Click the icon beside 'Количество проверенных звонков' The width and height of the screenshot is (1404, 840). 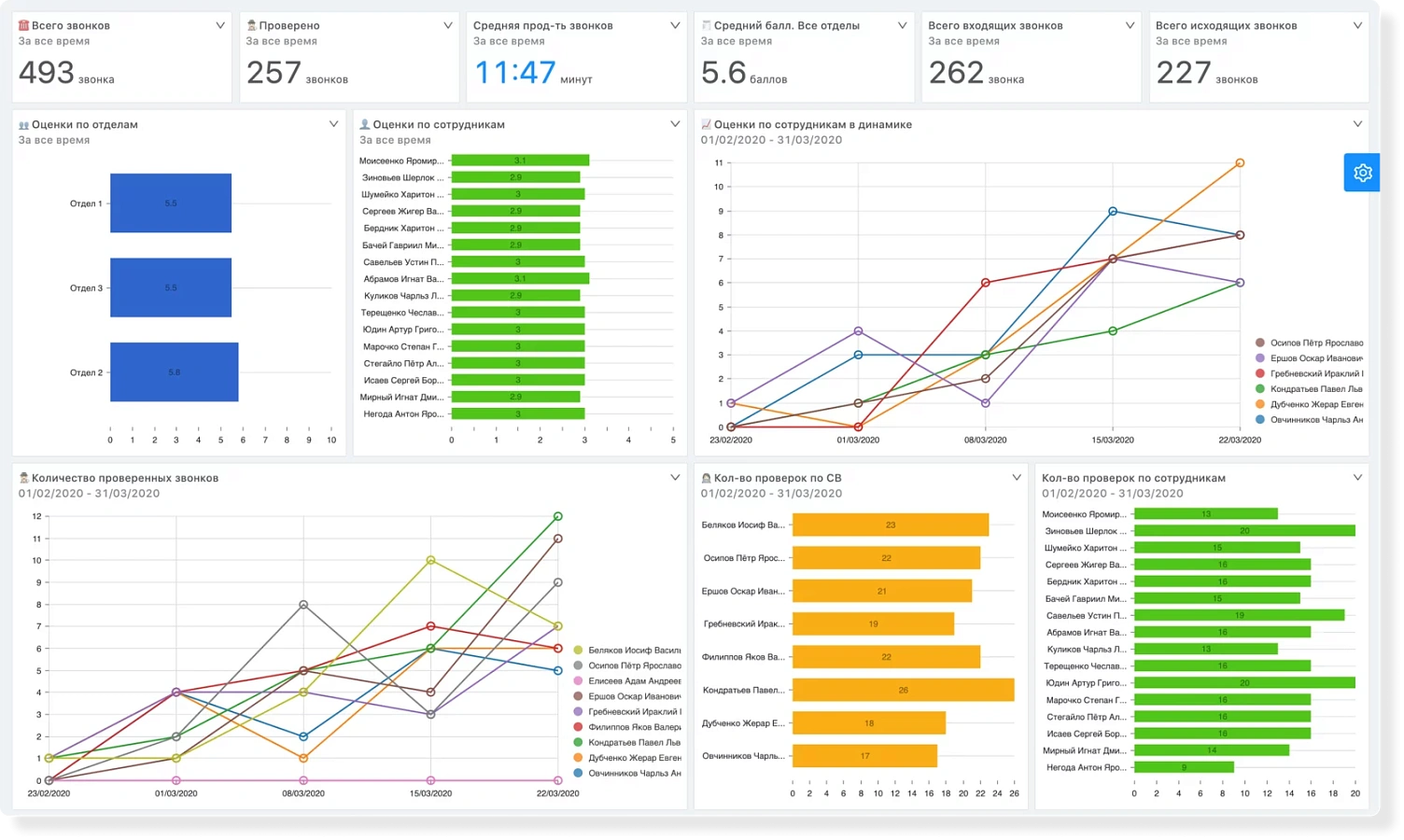(23, 478)
